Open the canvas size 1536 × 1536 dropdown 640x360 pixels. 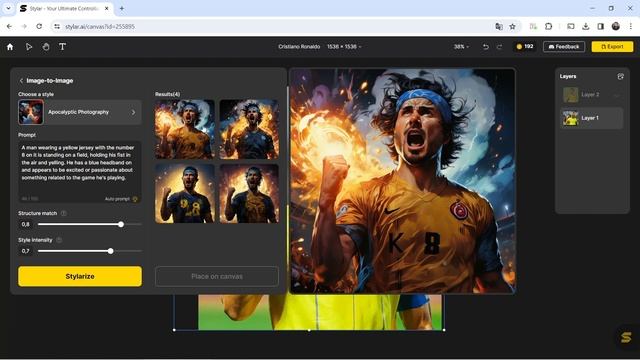click(344, 47)
